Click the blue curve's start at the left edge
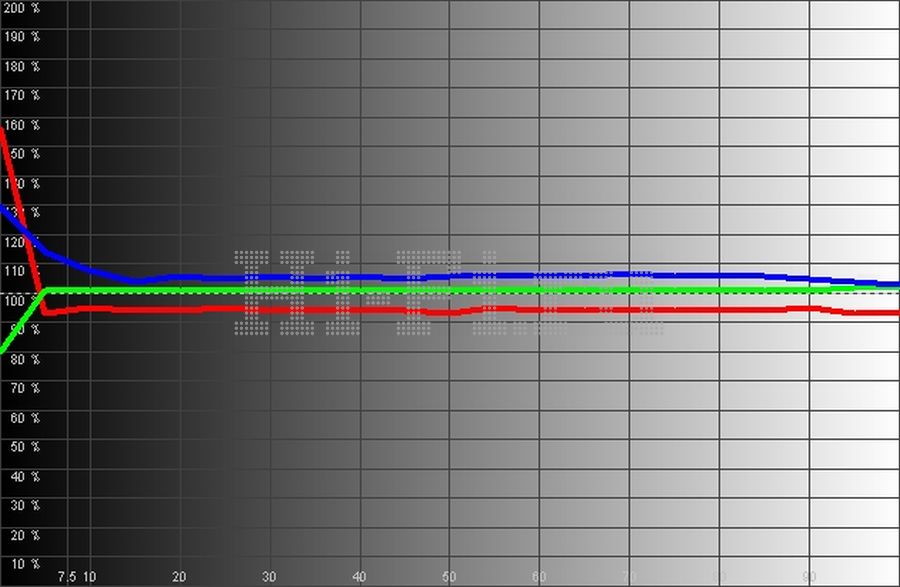The image size is (900, 587). (x=3, y=209)
